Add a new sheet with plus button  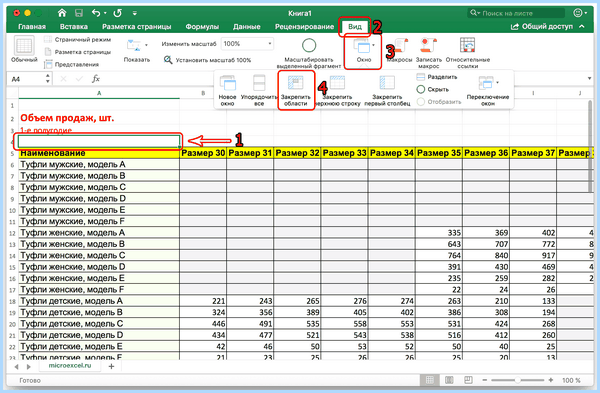coord(111,366)
